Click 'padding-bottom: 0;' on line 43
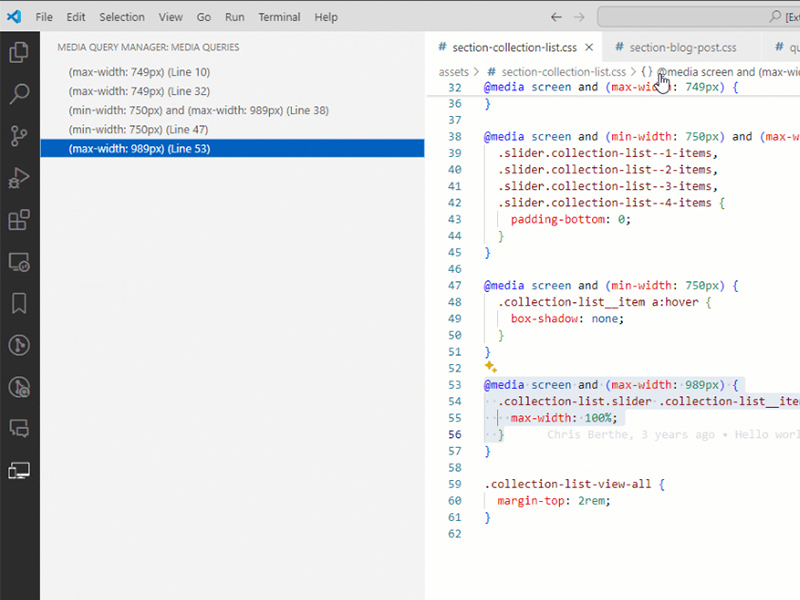800x600 pixels. coord(570,219)
